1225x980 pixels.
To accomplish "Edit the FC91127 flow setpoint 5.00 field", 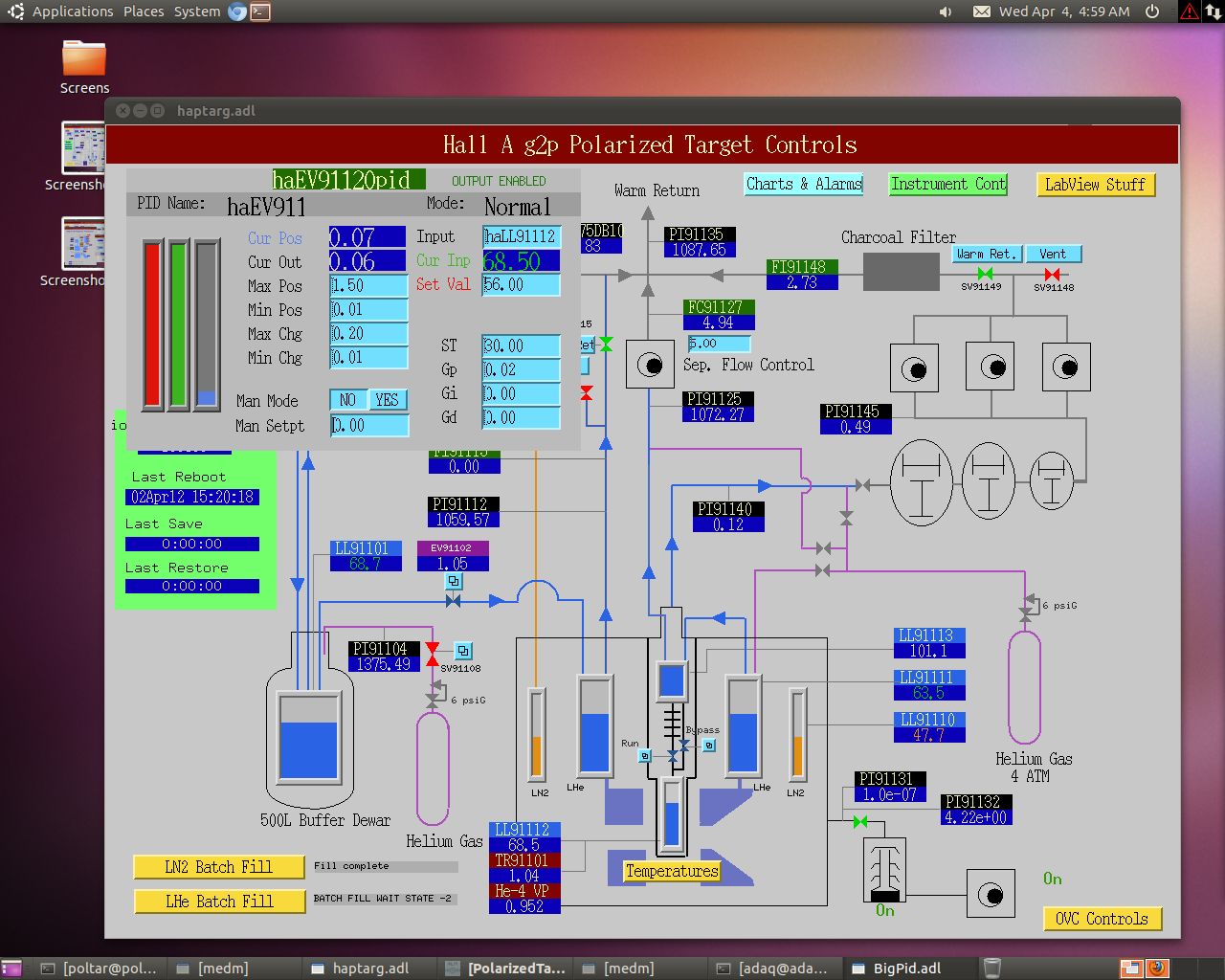I will 719,344.
